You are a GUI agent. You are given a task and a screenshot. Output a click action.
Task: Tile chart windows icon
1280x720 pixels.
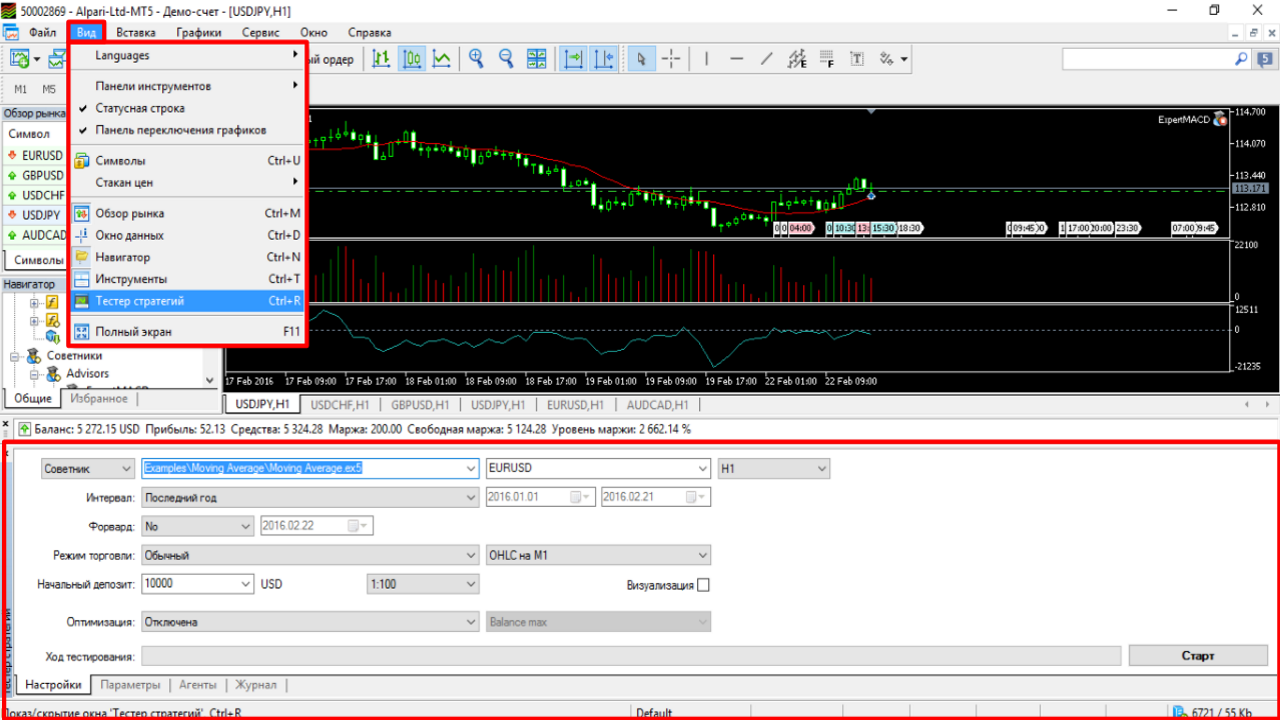537,59
